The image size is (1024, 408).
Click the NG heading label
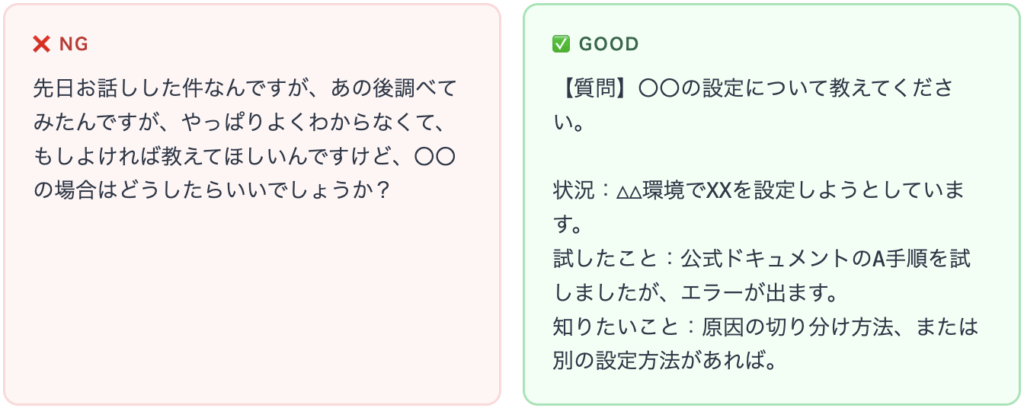[x=74, y=44]
